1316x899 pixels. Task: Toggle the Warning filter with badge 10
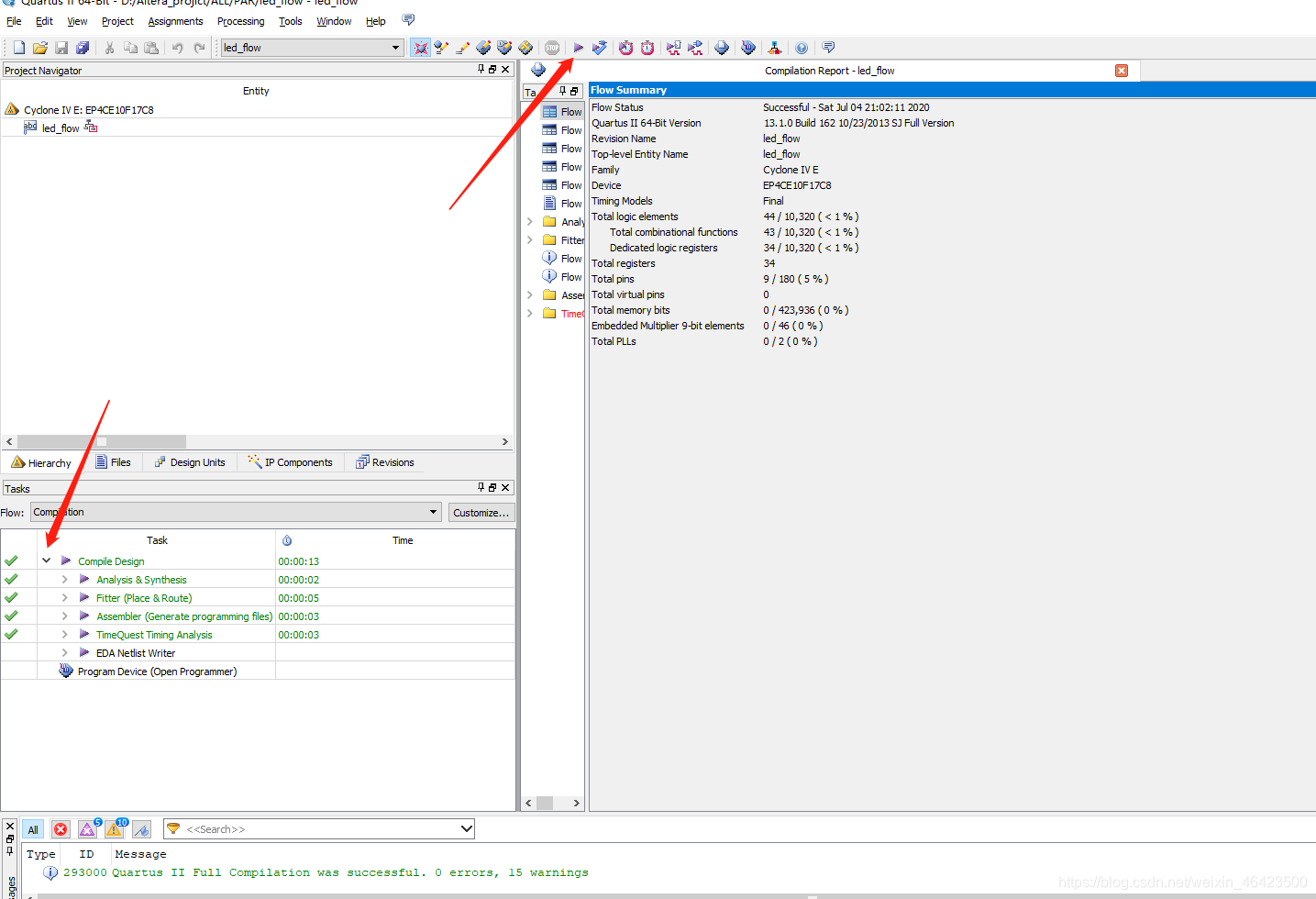point(116,828)
